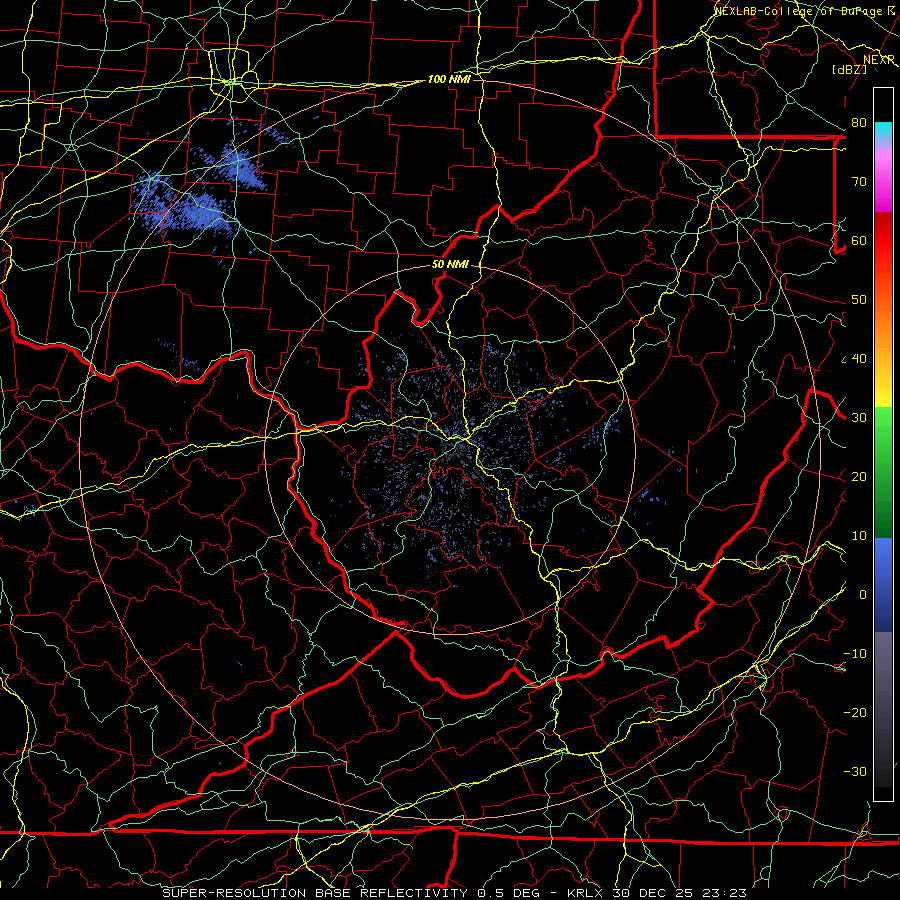900x900 pixels.
Task: Click the 10 value on the dBZ scale
Action: tap(859, 536)
